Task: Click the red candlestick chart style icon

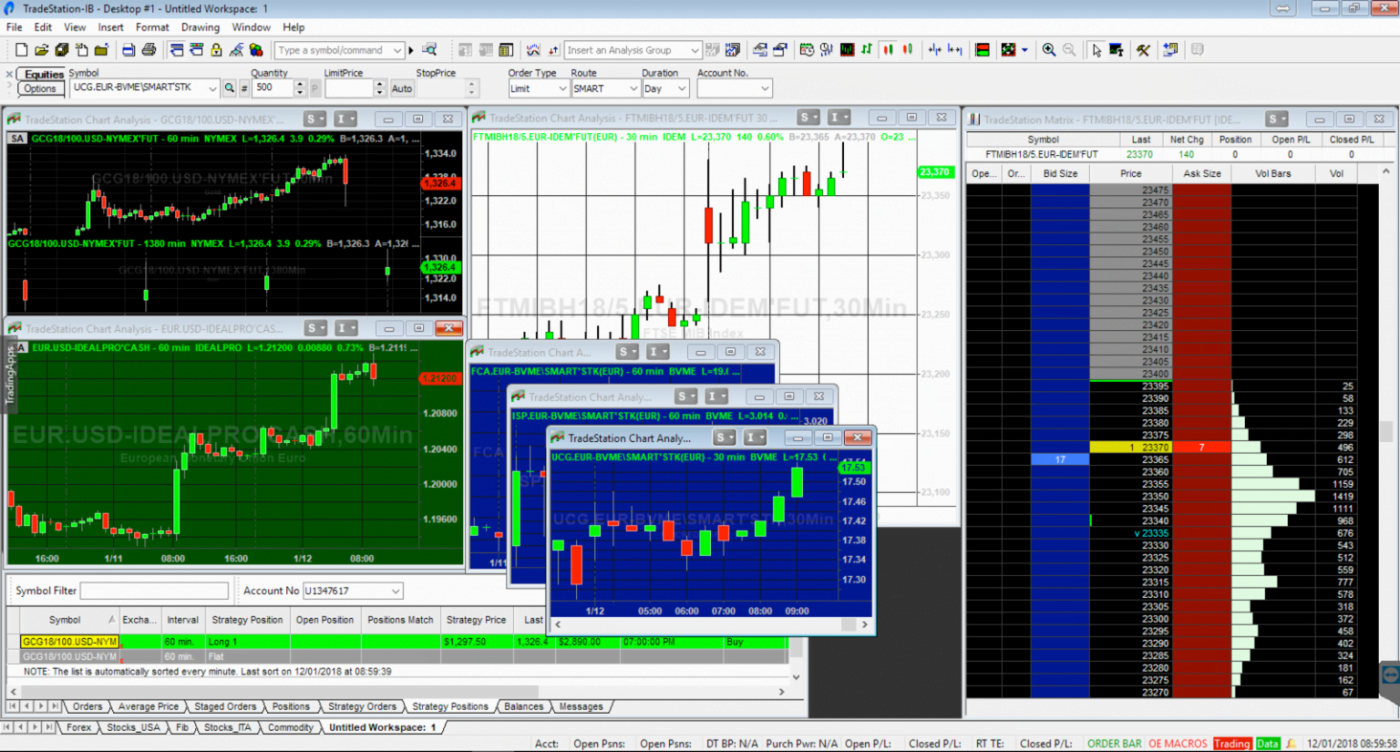Action: pyautogui.click(x=888, y=50)
